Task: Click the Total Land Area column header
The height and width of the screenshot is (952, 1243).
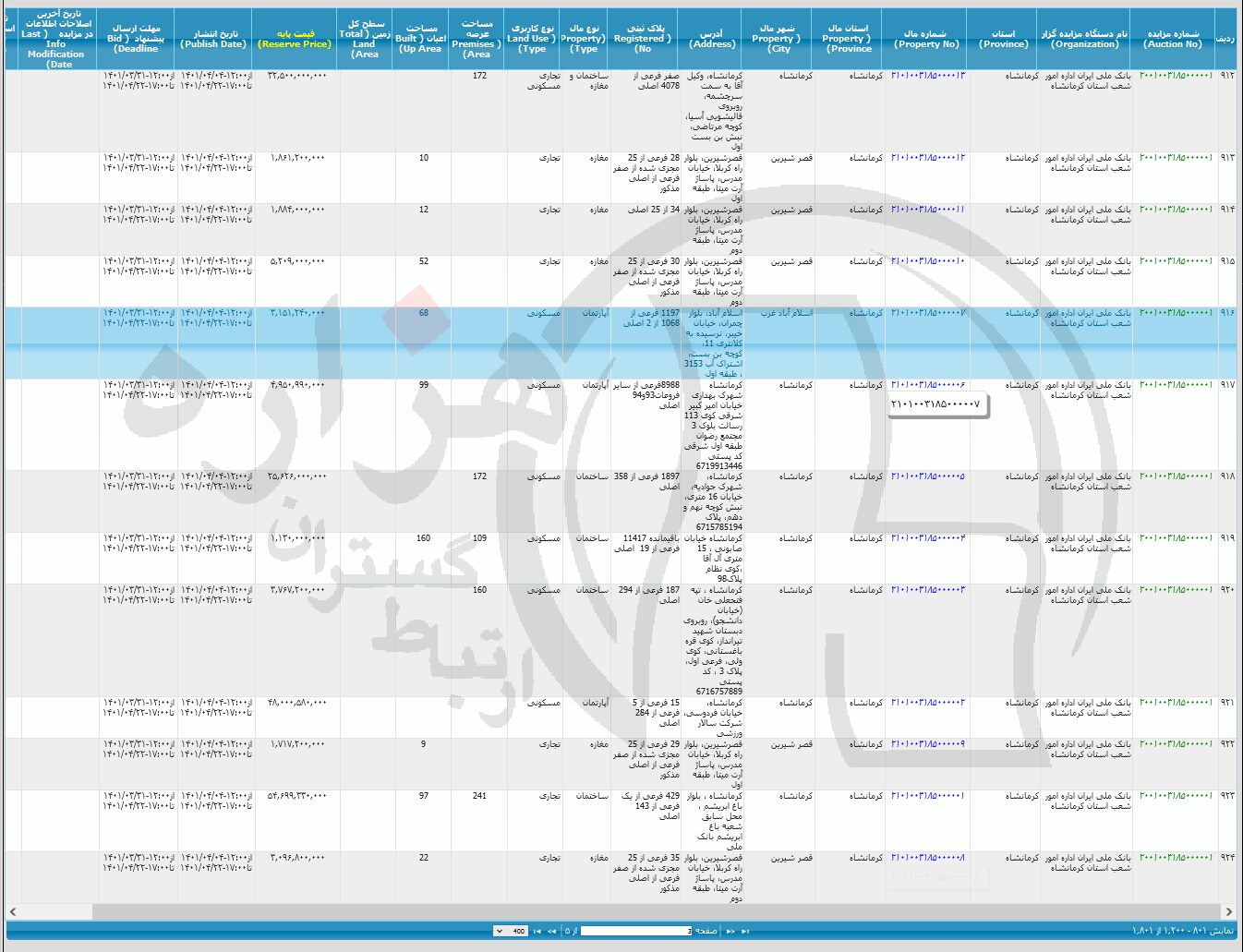Action: (x=365, y=39)
